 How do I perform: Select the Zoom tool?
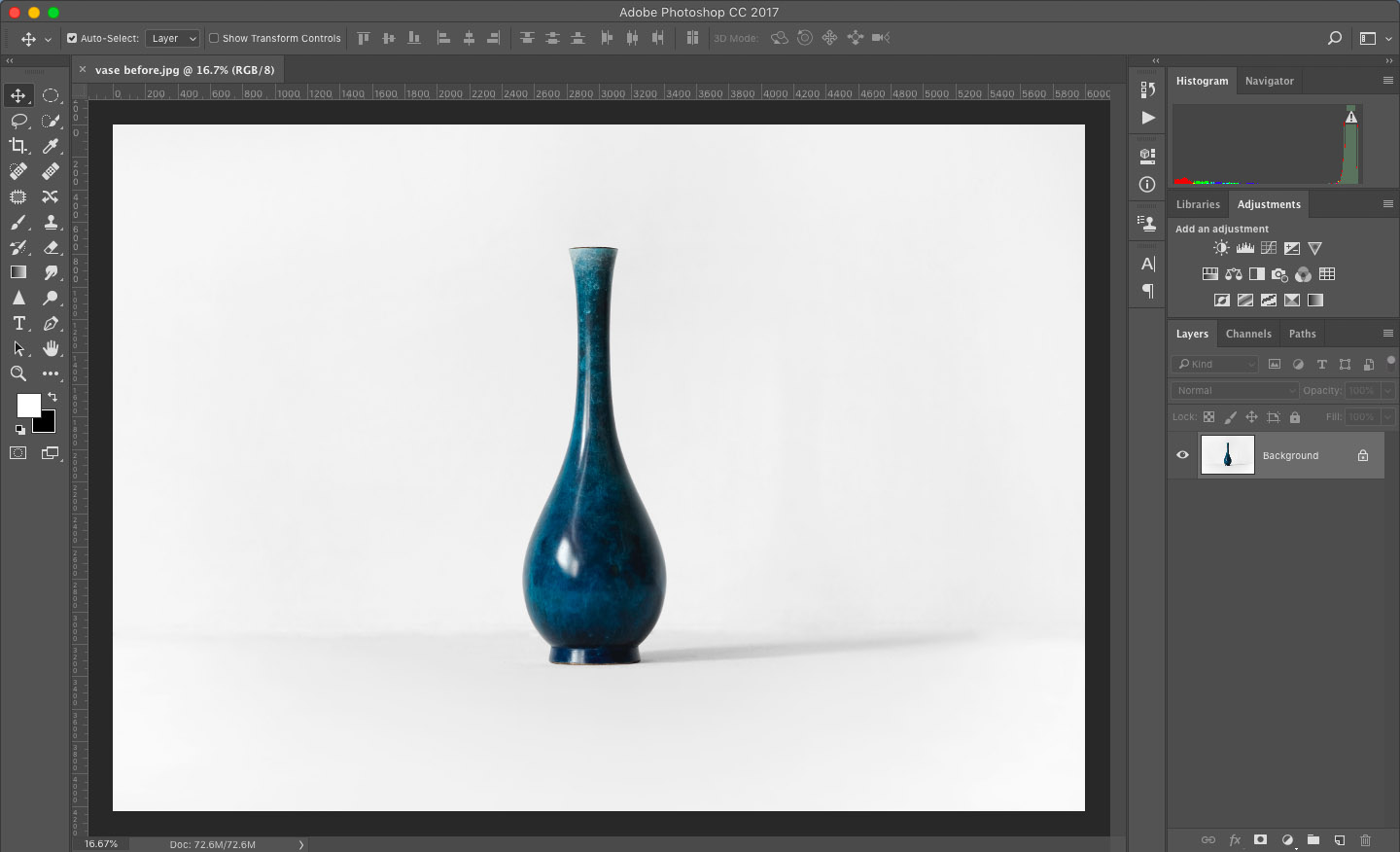18,373
